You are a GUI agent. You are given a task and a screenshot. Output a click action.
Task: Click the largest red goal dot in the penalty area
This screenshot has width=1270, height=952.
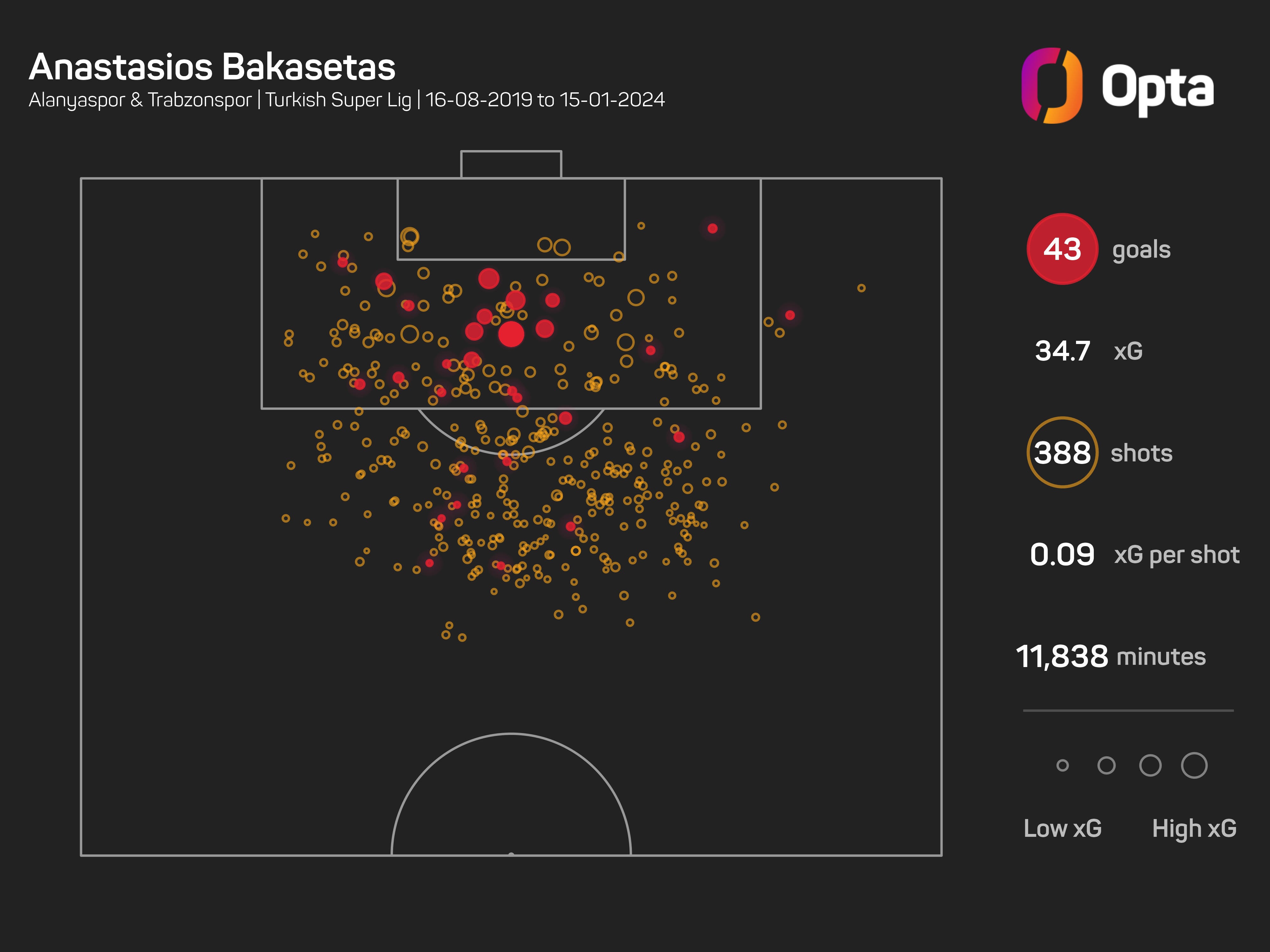pos(511,334)
